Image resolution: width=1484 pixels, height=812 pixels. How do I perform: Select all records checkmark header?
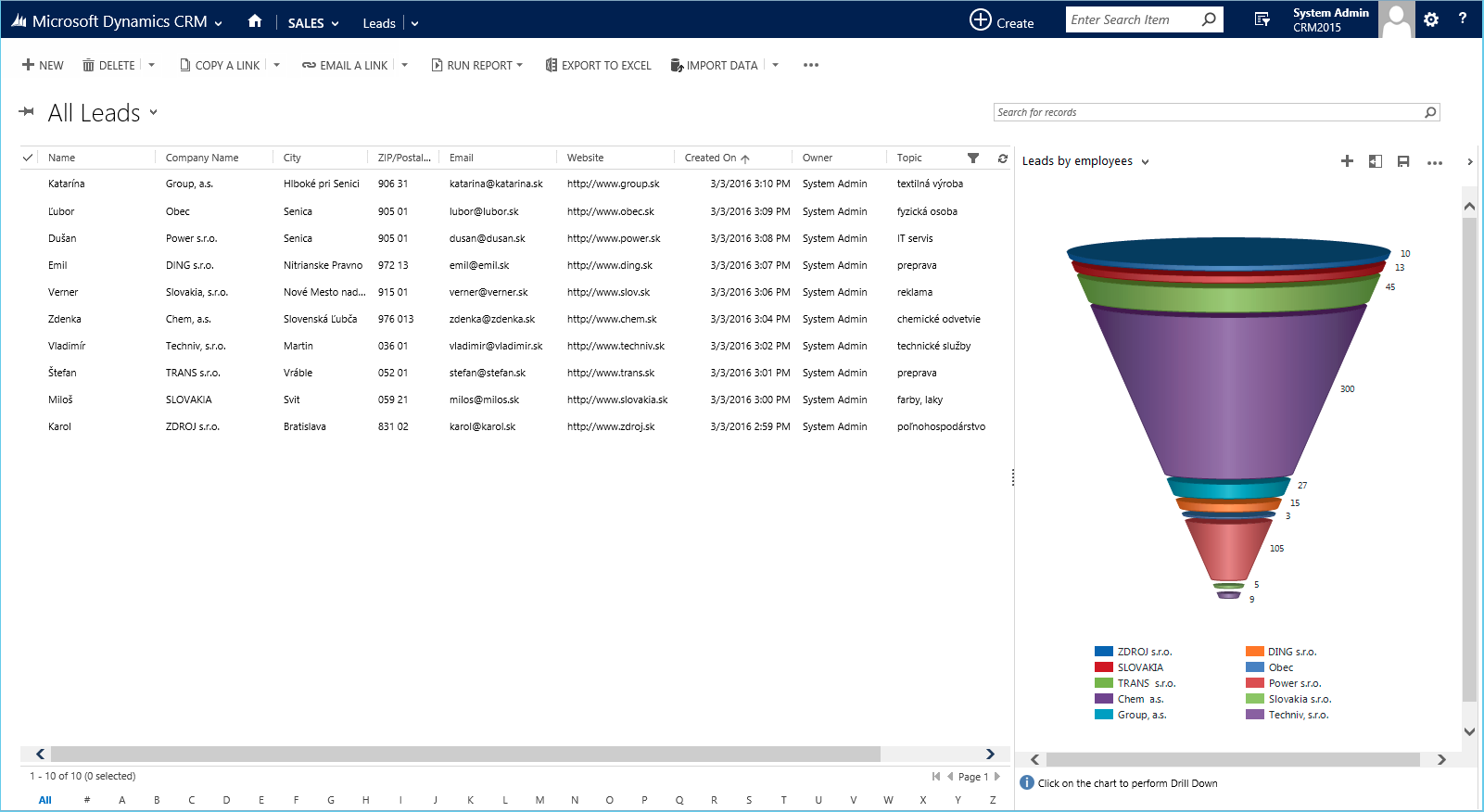pyautogui.click(x=28, y=158)
